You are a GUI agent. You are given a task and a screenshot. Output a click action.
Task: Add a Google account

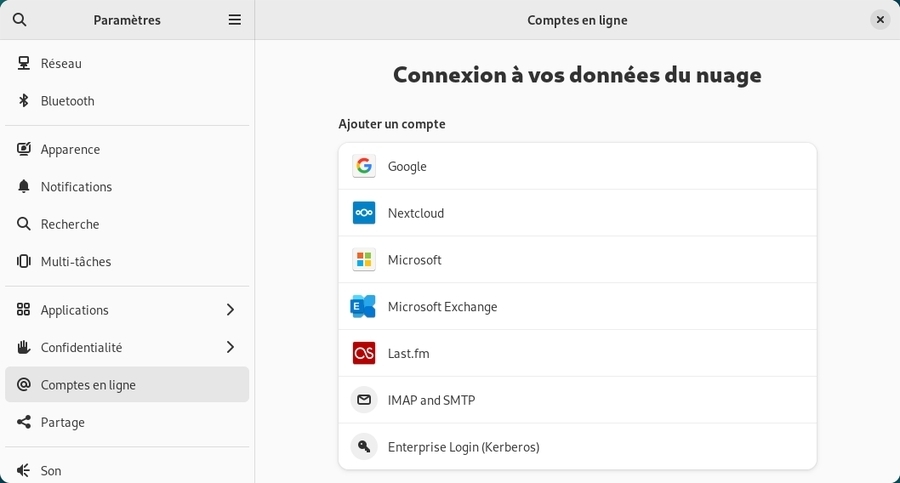tap(577, 166)
